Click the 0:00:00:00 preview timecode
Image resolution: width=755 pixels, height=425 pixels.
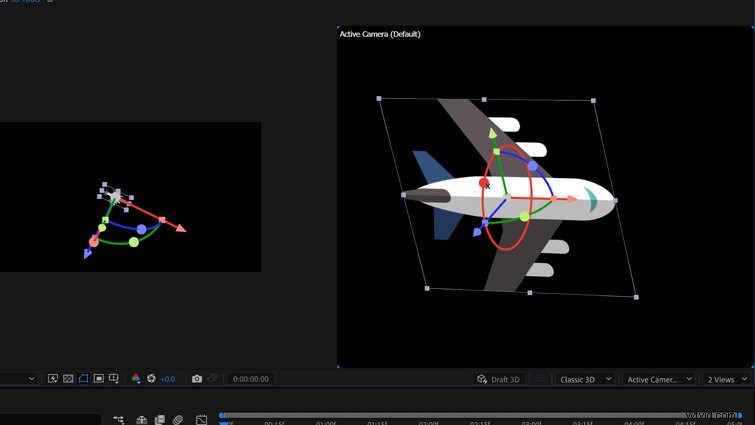[251, 379]
